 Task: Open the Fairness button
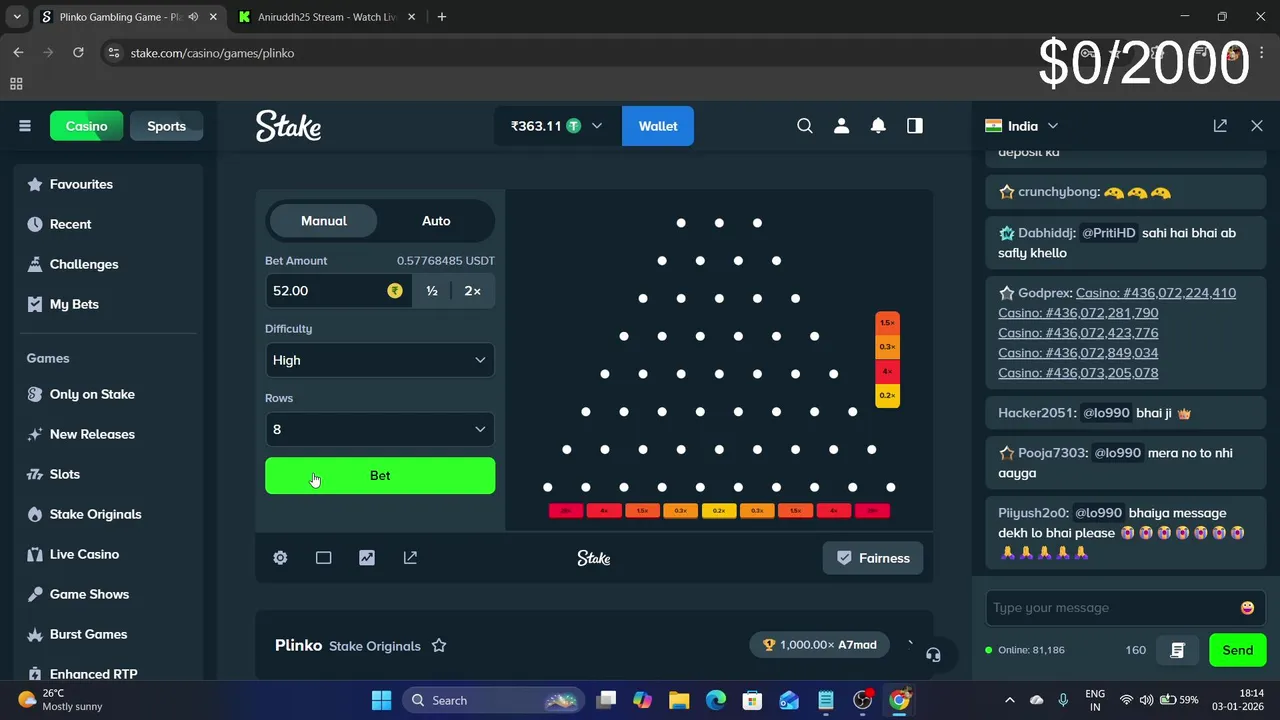click(873, 558)
